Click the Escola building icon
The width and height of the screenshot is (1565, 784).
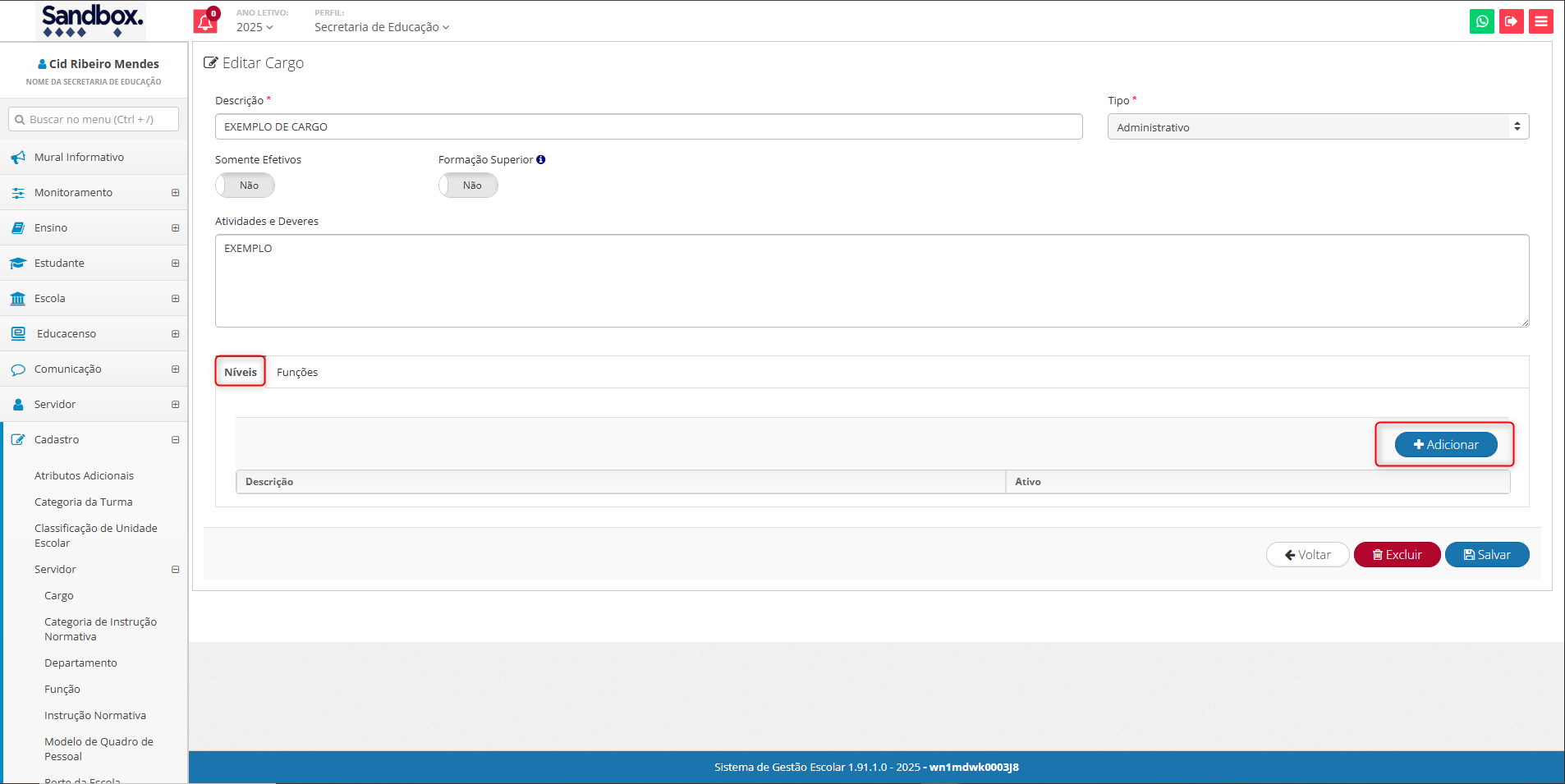pos(18,299)
